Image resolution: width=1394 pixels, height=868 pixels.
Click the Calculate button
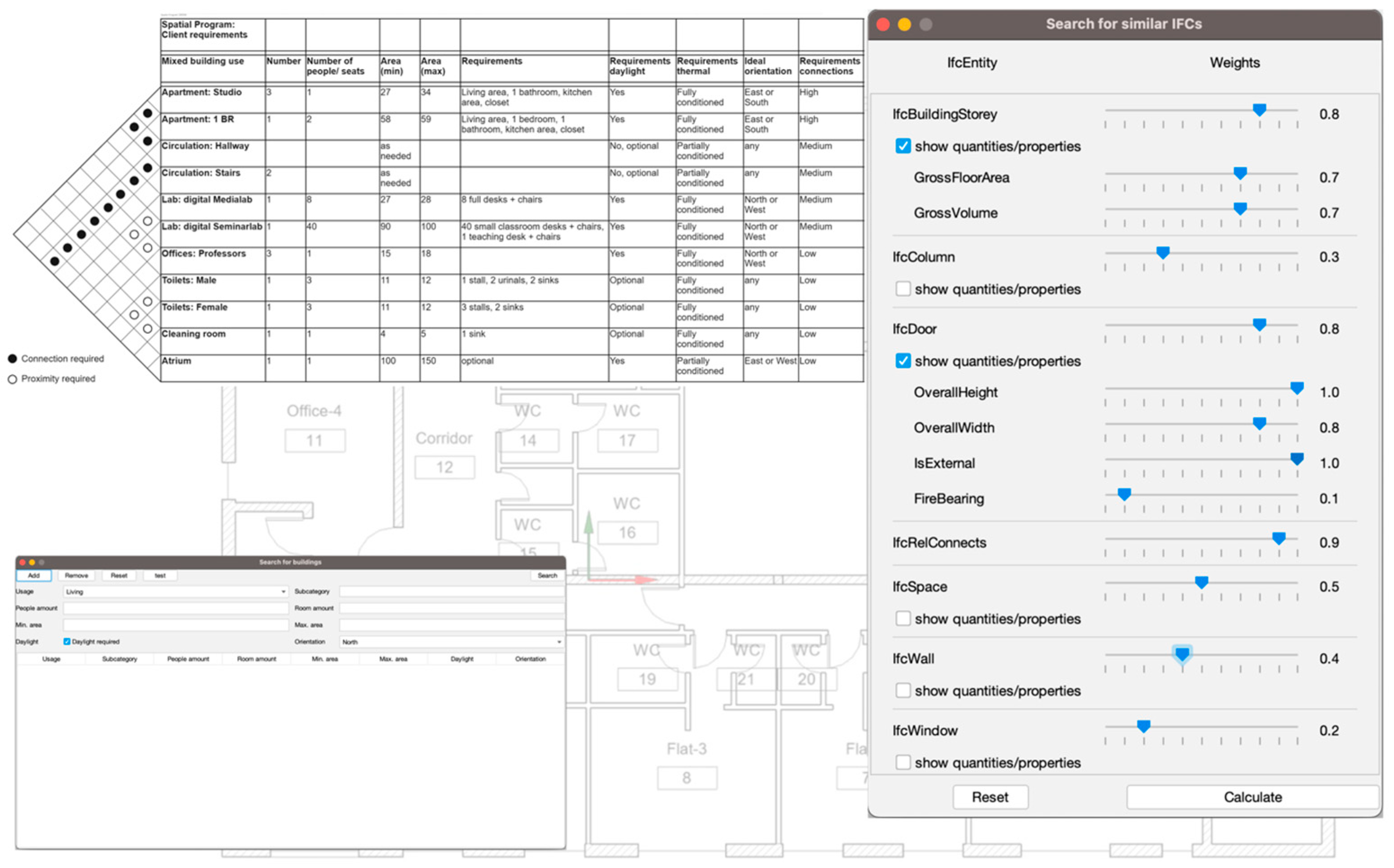[1252, 797]
